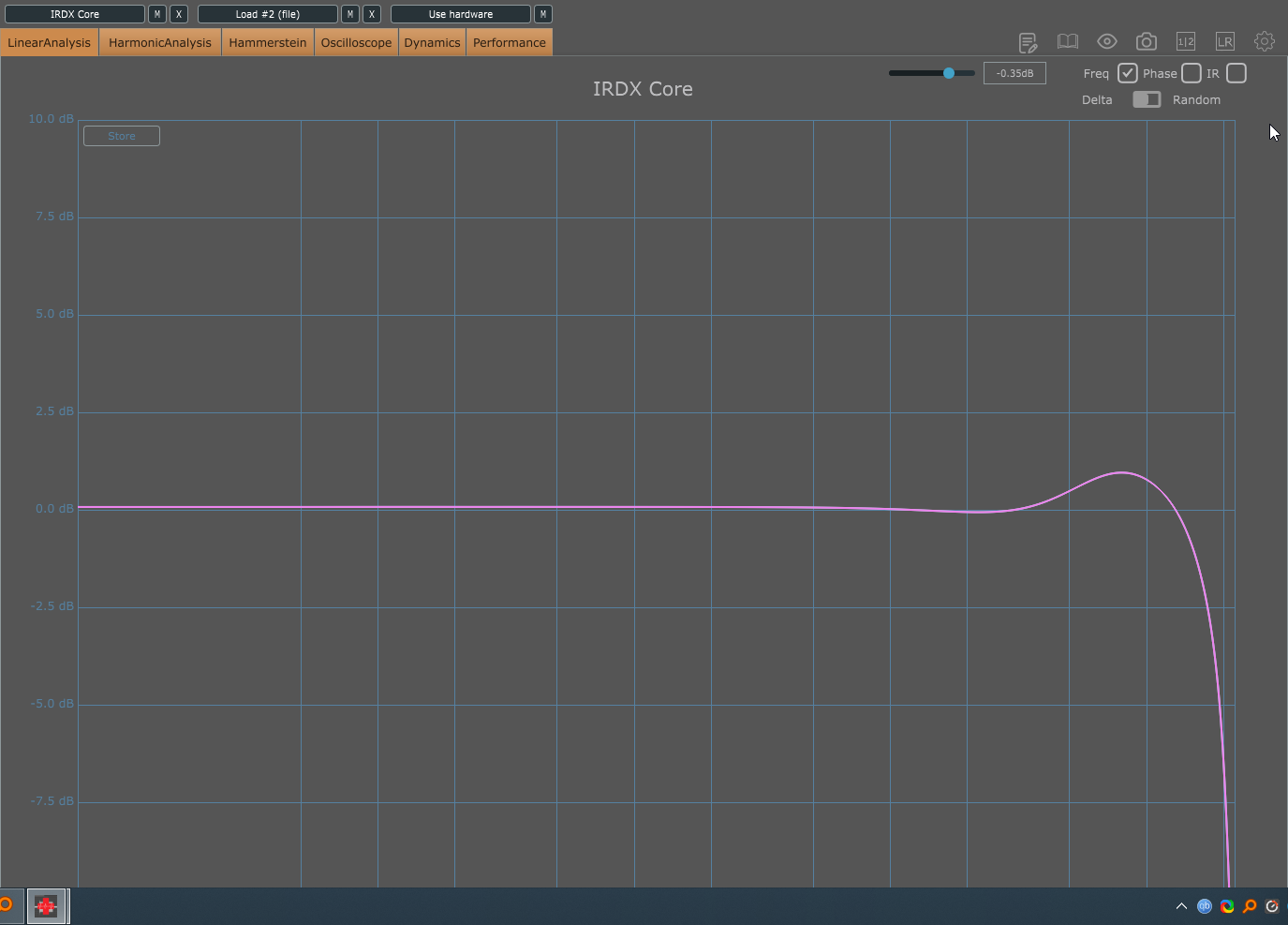Click the M button beside Load #2 (file)
The height and width of the screenshot is (925, 1288).
(350, 14)
